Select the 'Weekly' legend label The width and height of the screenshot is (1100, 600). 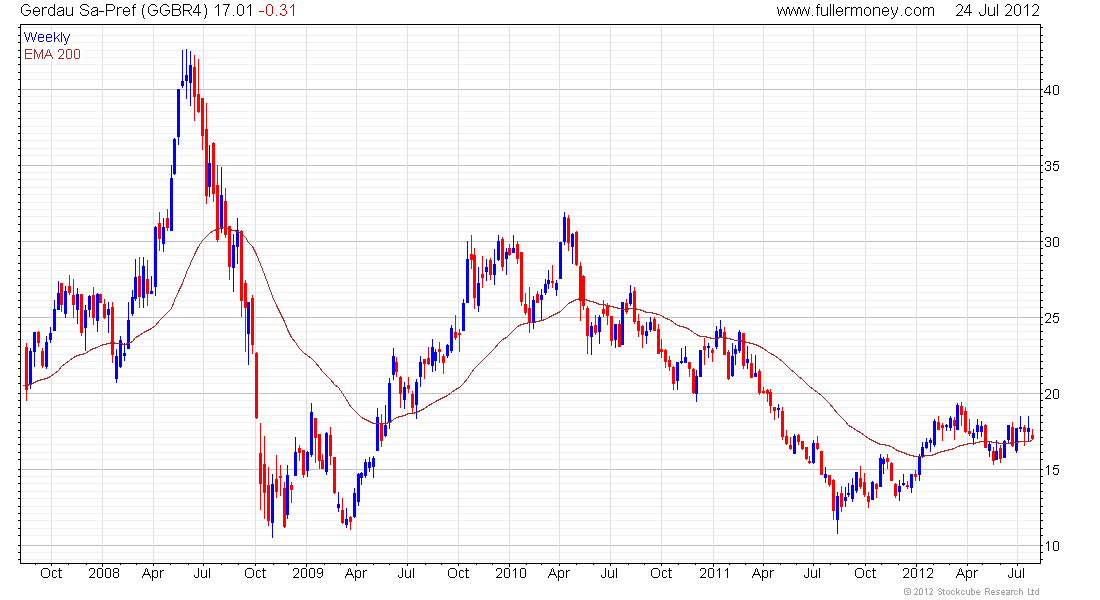point(47,37)
